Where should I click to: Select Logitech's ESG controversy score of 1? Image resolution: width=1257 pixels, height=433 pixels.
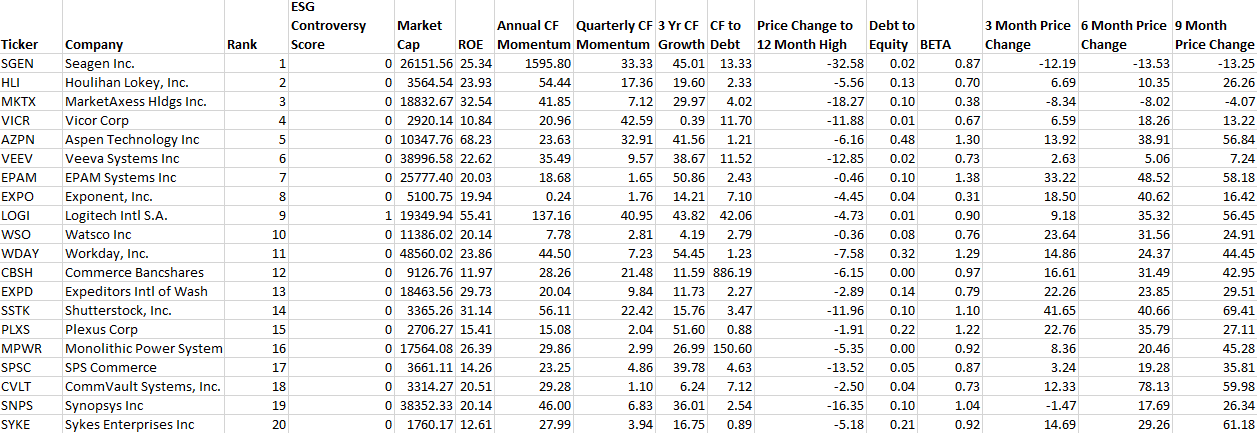tap(387, 215)
